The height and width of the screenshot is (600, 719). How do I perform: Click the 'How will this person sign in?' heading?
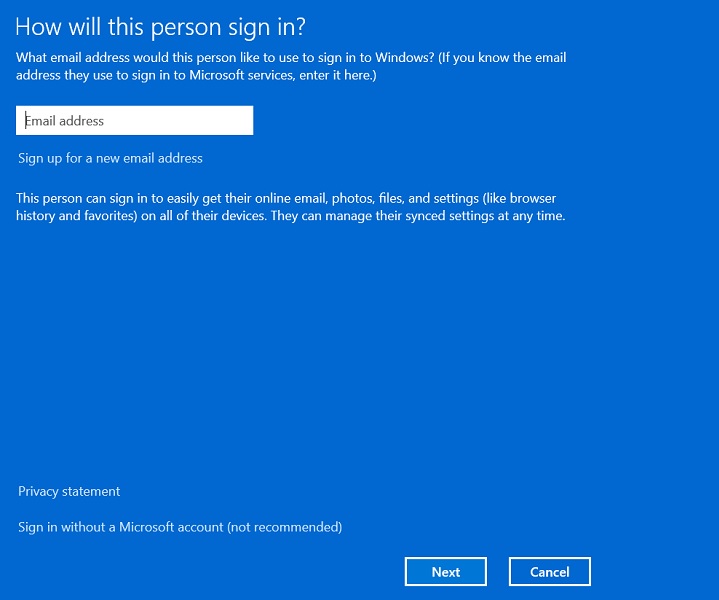click(x=160, y=27)
